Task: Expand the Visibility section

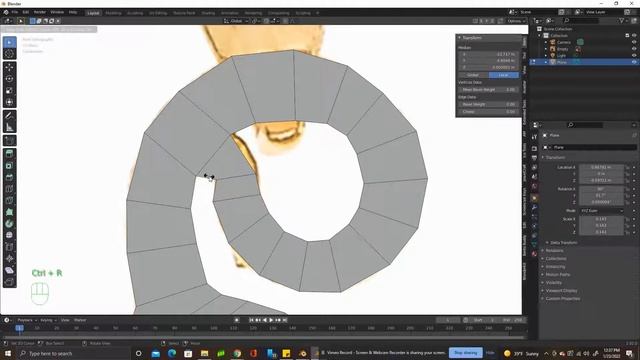Action: pyautogui.click(x=553, y=282)
